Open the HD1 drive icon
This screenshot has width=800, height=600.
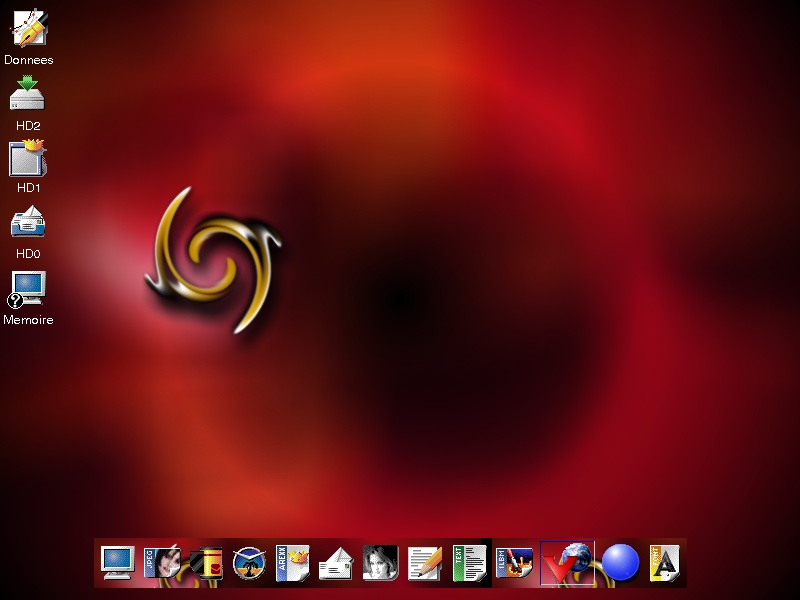(28, 159)
